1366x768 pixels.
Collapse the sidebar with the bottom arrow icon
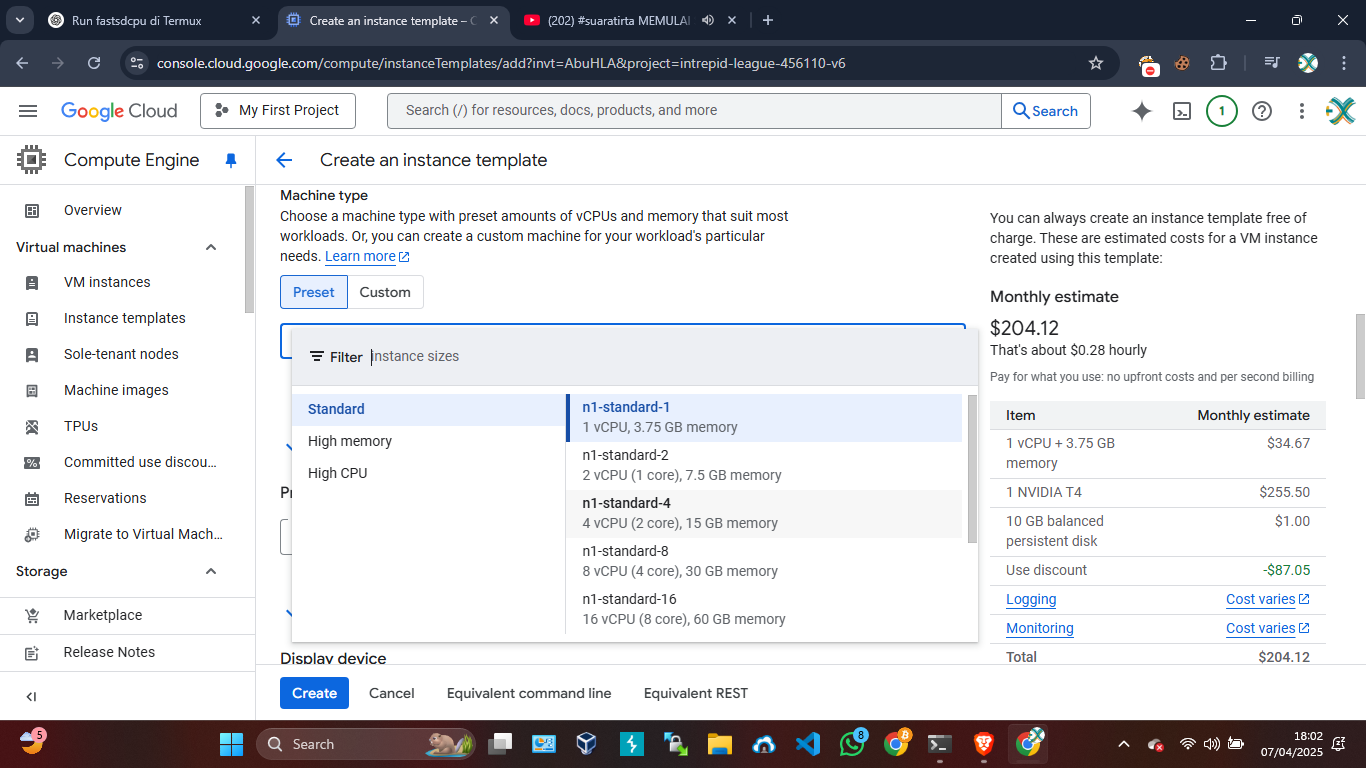point(31,697)
